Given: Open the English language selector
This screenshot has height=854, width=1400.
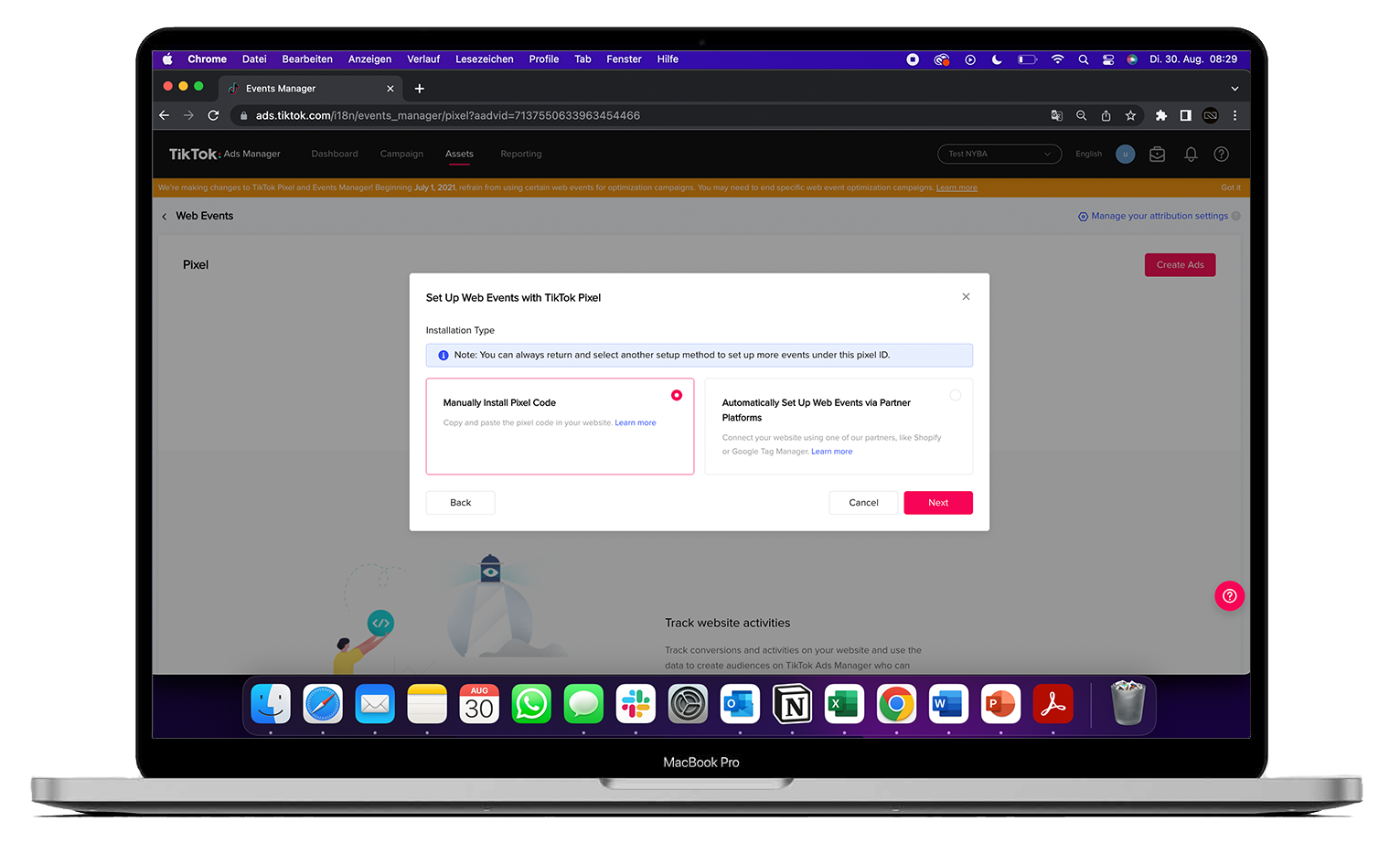Looking at the screenshot, I should 1088,154.
